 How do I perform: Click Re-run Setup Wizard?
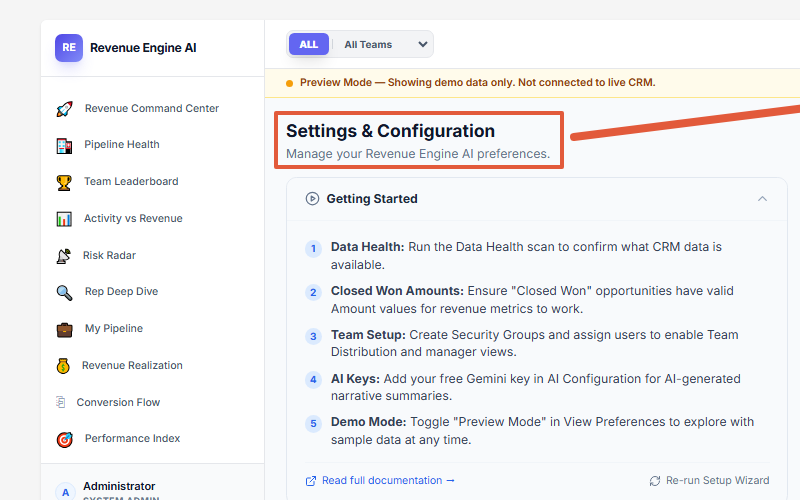click(717, 481)
